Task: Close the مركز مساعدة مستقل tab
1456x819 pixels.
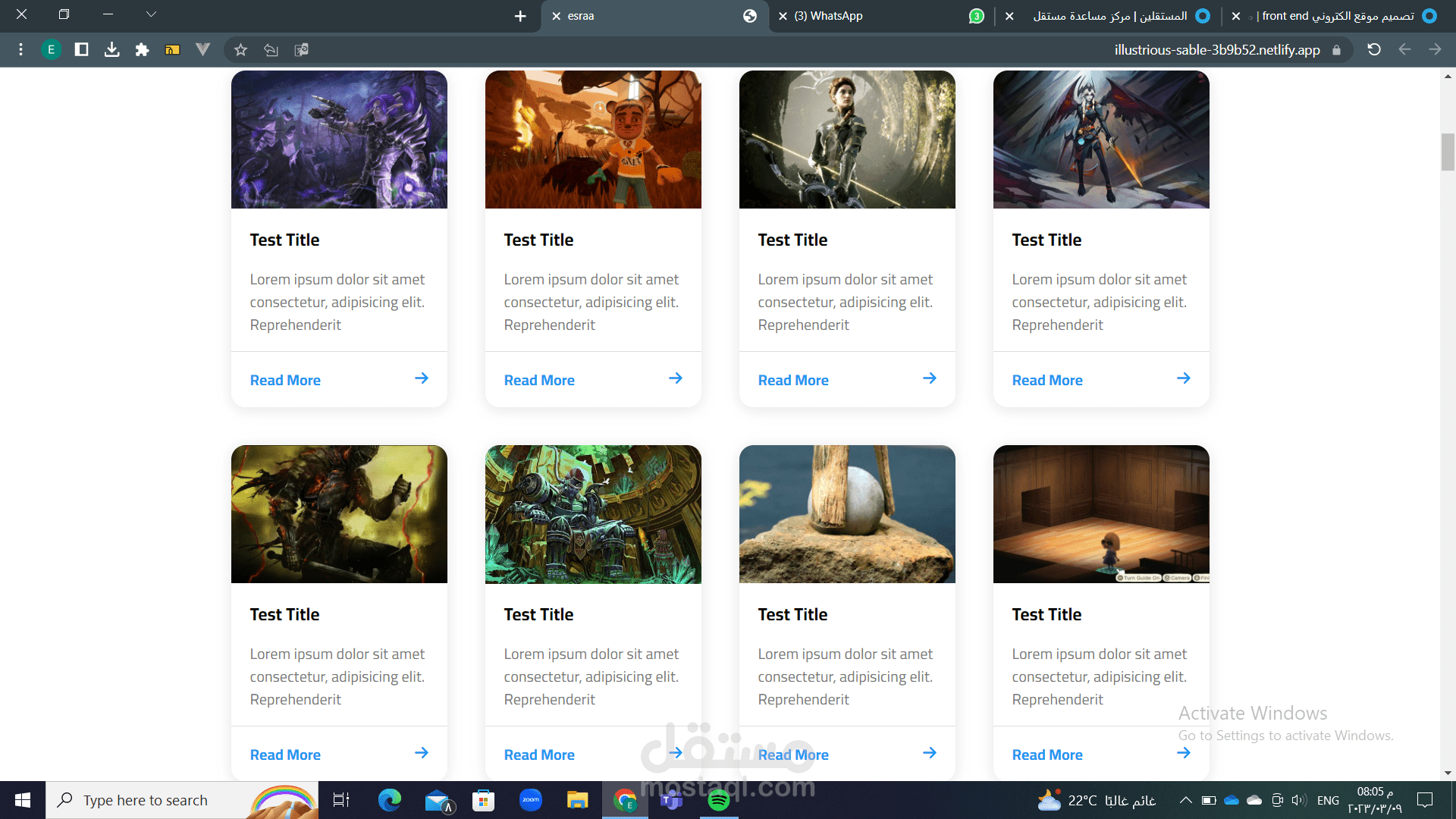Action: 1009,16
